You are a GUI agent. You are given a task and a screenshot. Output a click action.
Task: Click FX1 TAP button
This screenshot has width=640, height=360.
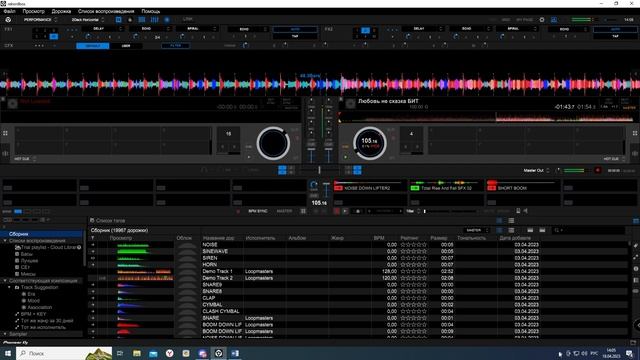point(295,36)
